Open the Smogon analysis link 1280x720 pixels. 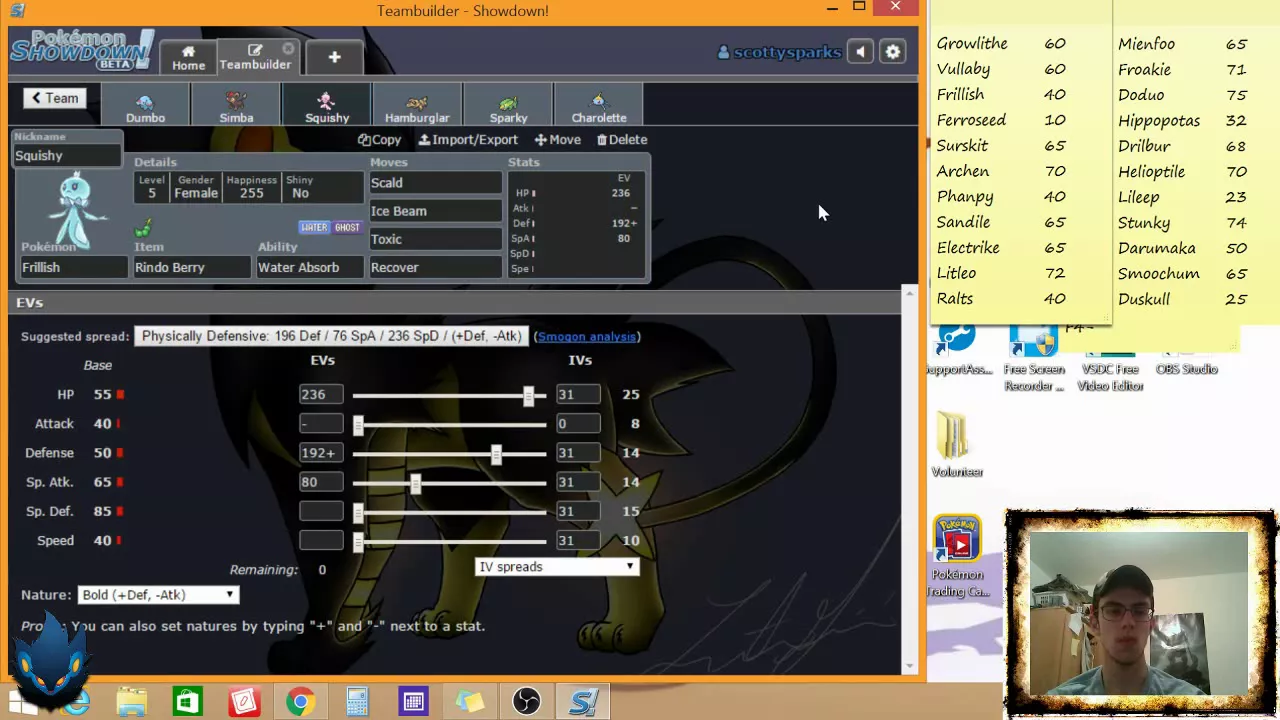click(587, 337)
